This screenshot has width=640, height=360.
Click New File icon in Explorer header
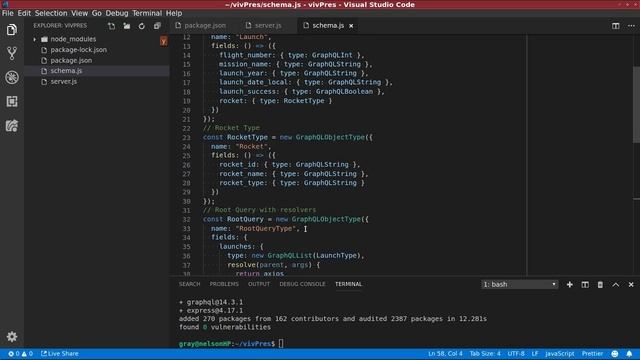111,26
